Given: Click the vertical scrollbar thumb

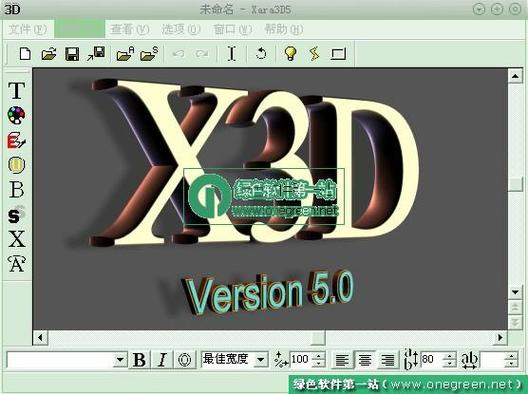Looking at the screenshot, I should point(515,184).
